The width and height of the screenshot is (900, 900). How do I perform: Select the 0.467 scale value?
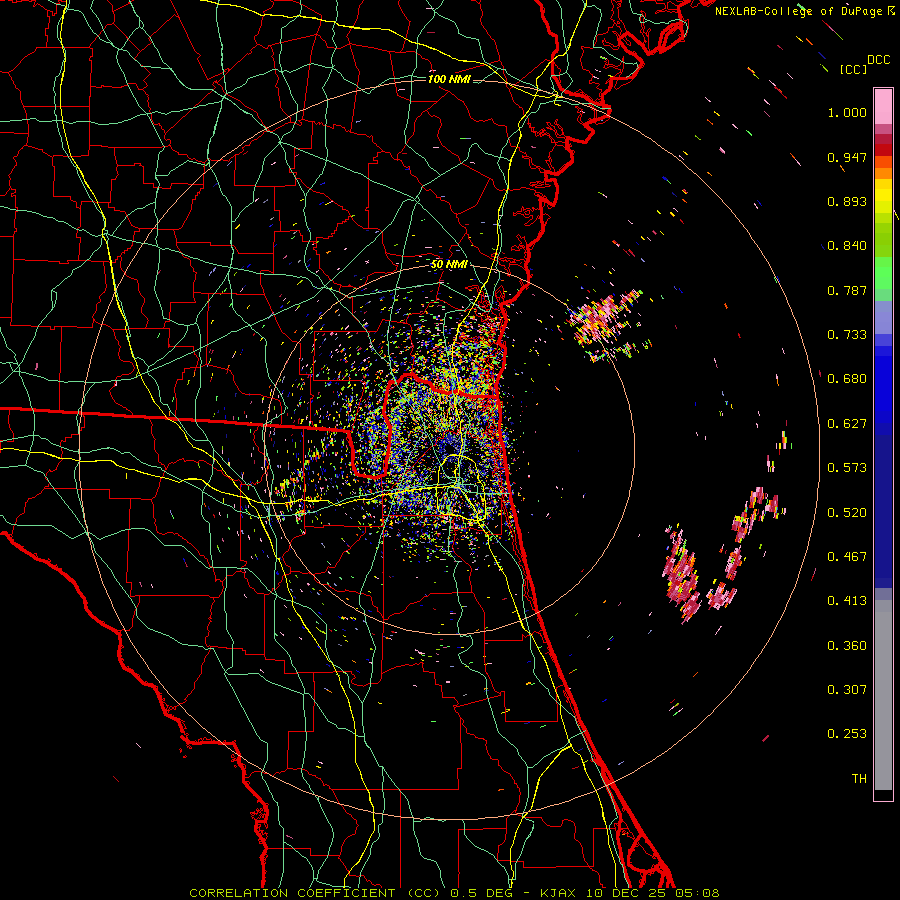coord(847,557)
